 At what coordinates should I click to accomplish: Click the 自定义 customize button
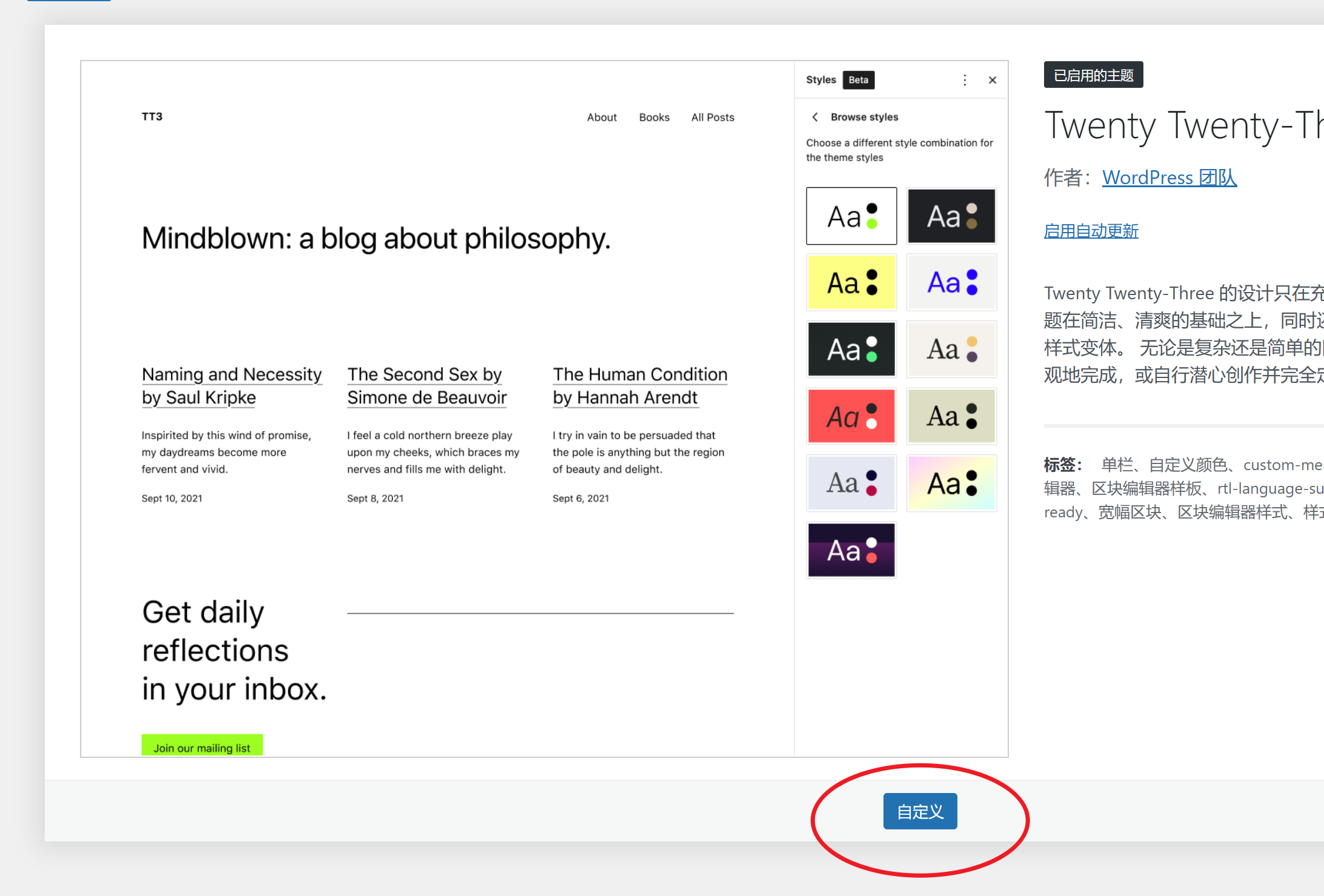click(x=919, y=811)
